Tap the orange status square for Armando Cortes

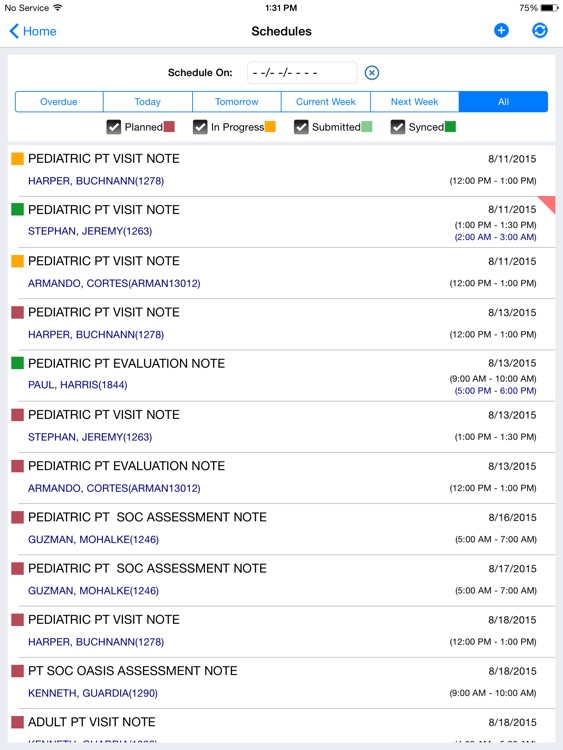pos(18,261)
